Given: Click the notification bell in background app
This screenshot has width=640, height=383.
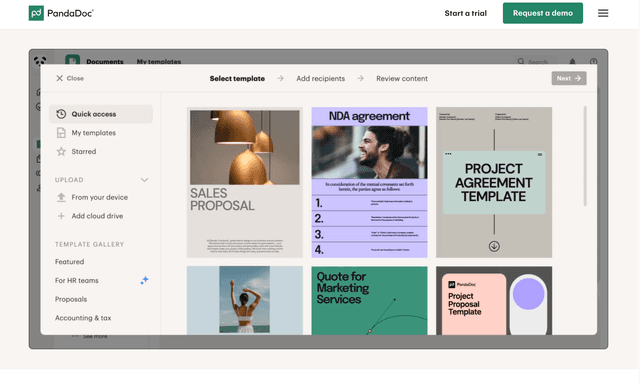Looking at the screenshot, I should (x=572, y=61).
